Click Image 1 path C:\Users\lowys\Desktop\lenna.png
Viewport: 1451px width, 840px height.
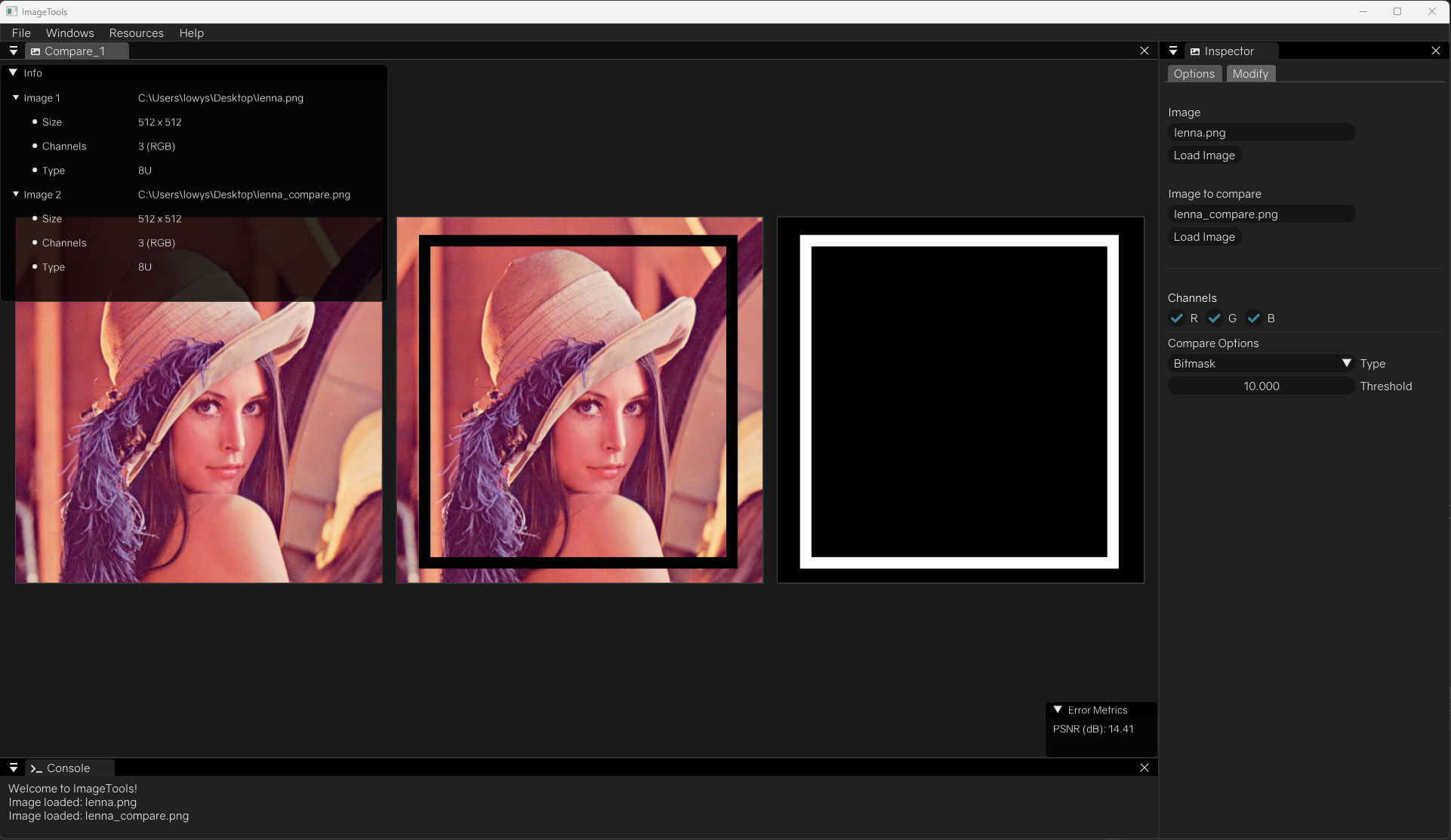[220, 98]
